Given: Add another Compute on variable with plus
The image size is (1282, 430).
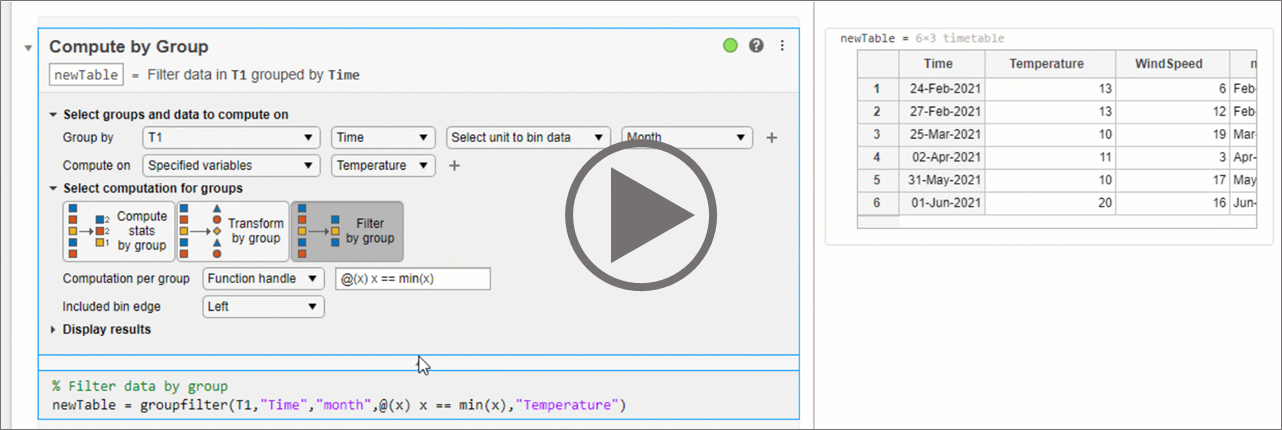Looking at the screenshot, I should [454, 166].
